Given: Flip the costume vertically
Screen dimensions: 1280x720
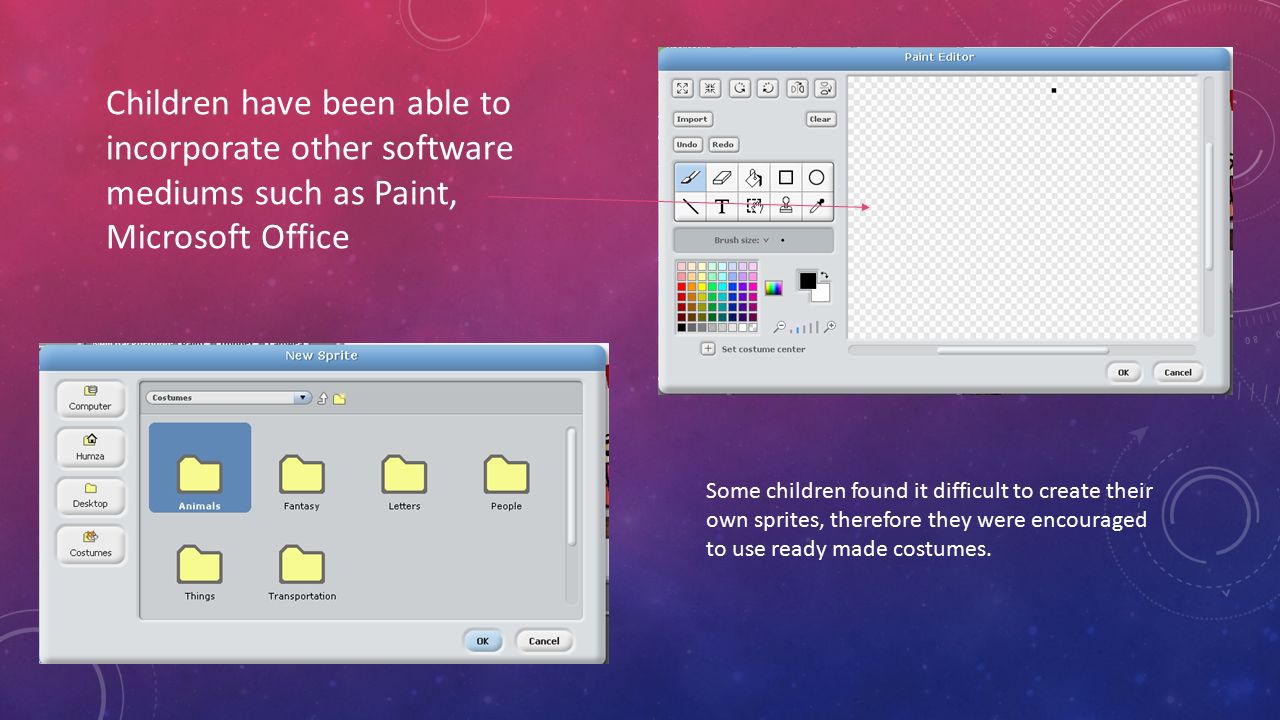Looking at the screenshot, I should (825, 88).
